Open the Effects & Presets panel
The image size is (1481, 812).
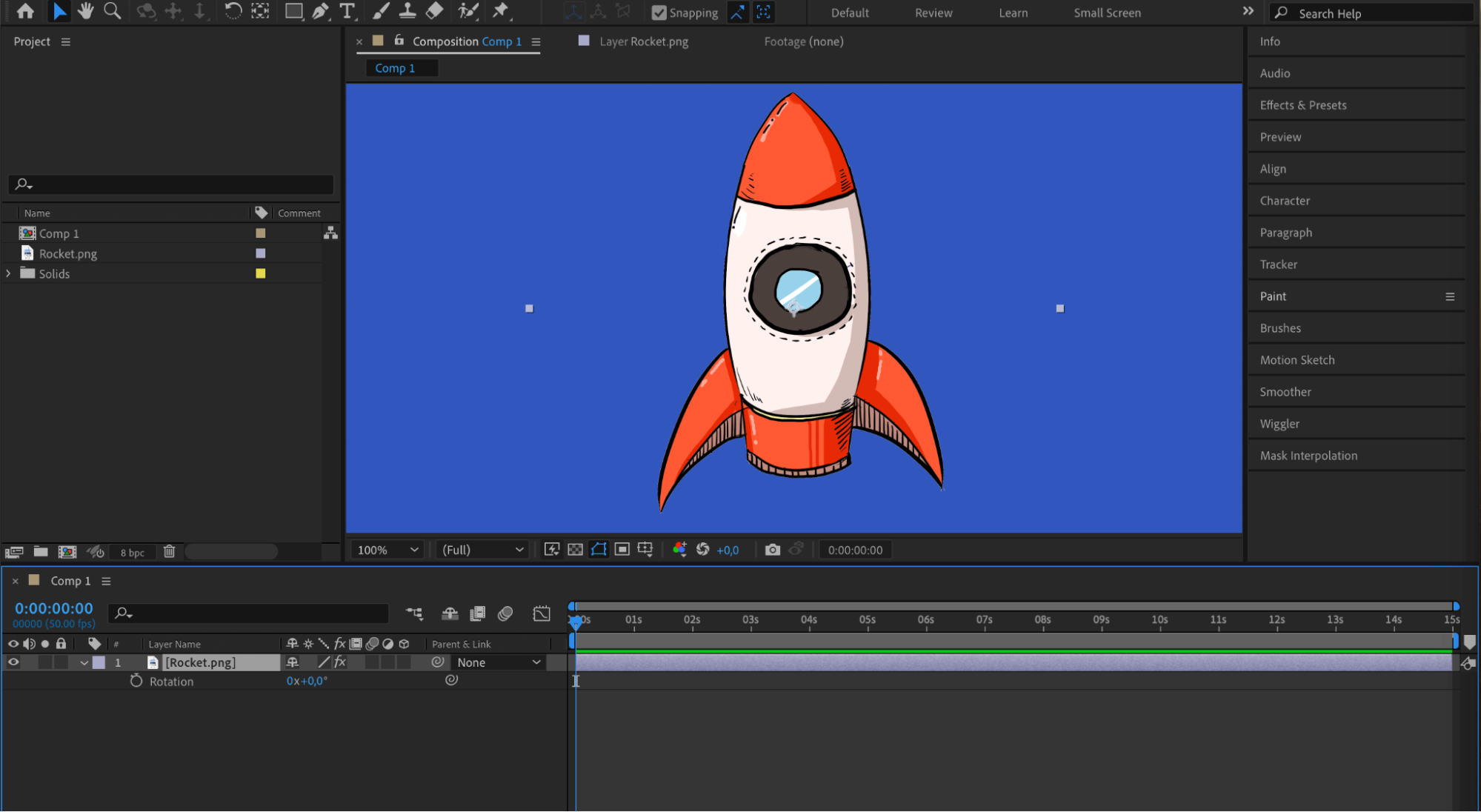[1302, 105]
